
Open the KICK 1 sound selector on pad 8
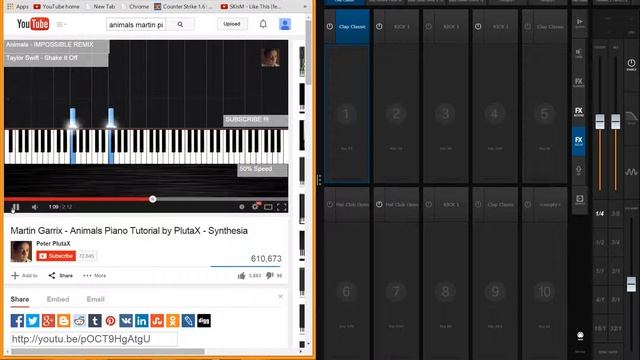(x=451, y=204)
